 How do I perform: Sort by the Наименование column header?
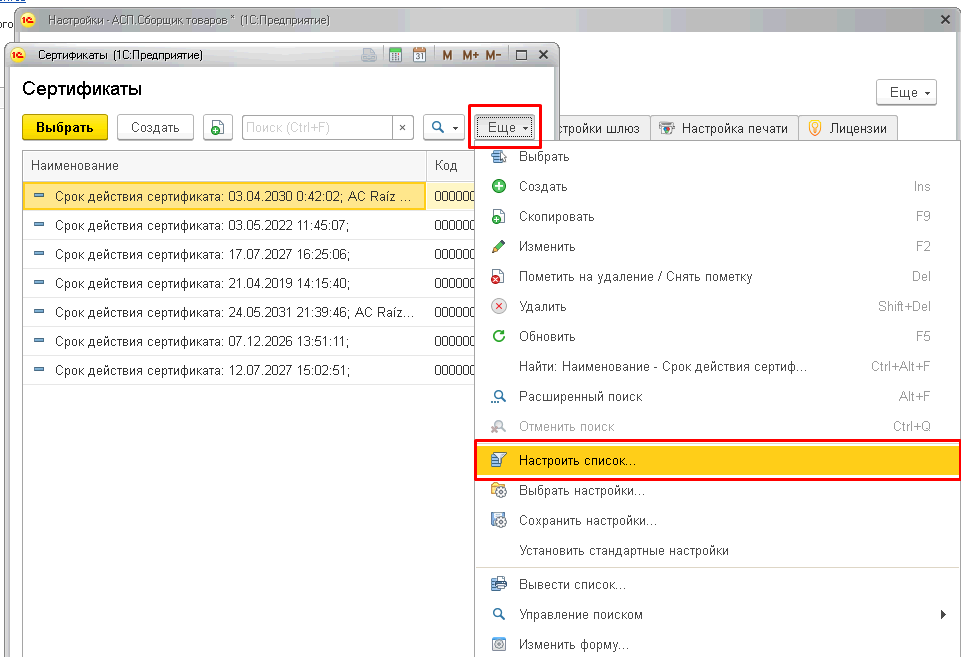tap(224, 166)
